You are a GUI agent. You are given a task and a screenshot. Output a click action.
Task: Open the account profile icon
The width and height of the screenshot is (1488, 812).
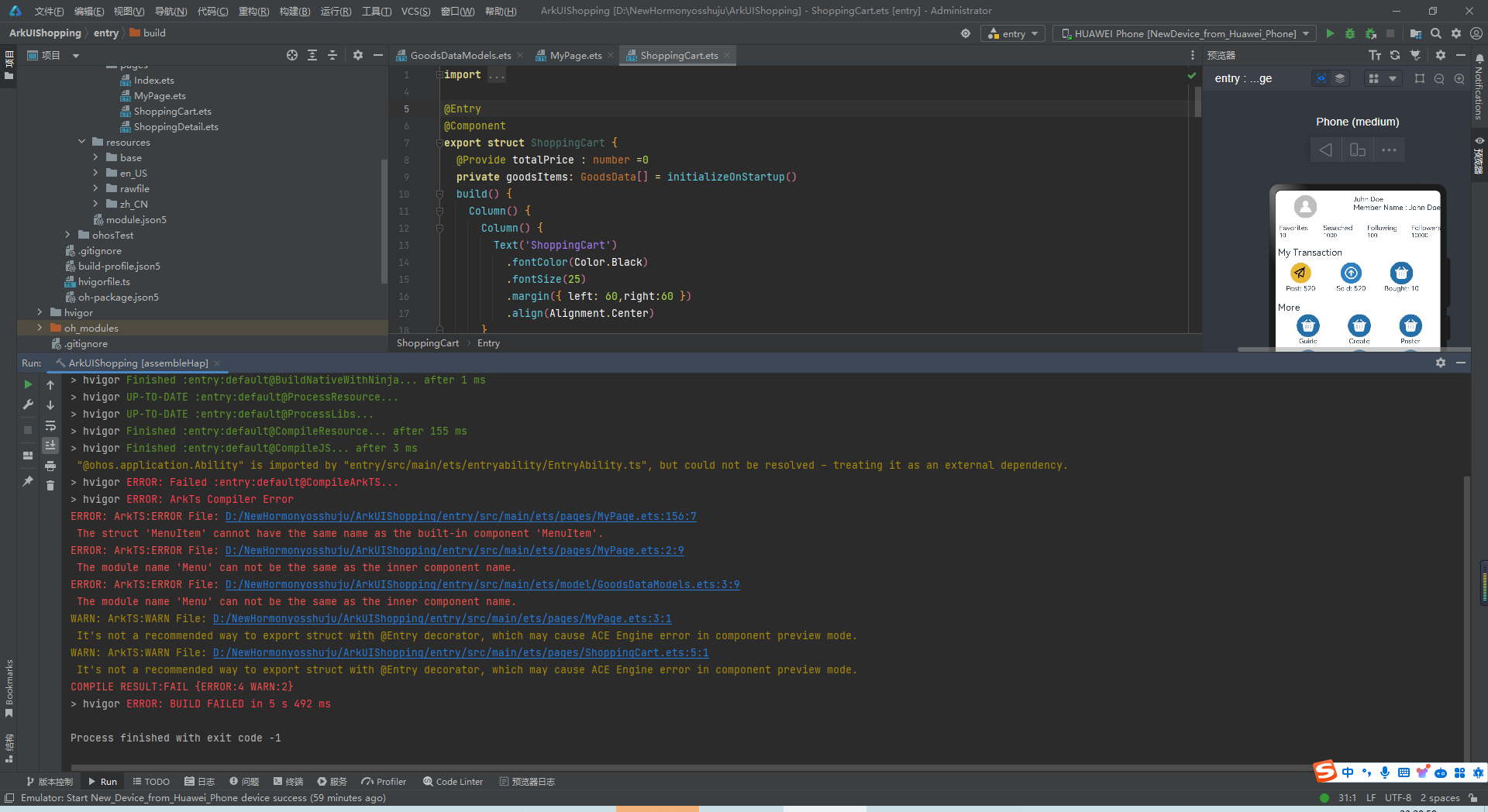point(1476,33)
